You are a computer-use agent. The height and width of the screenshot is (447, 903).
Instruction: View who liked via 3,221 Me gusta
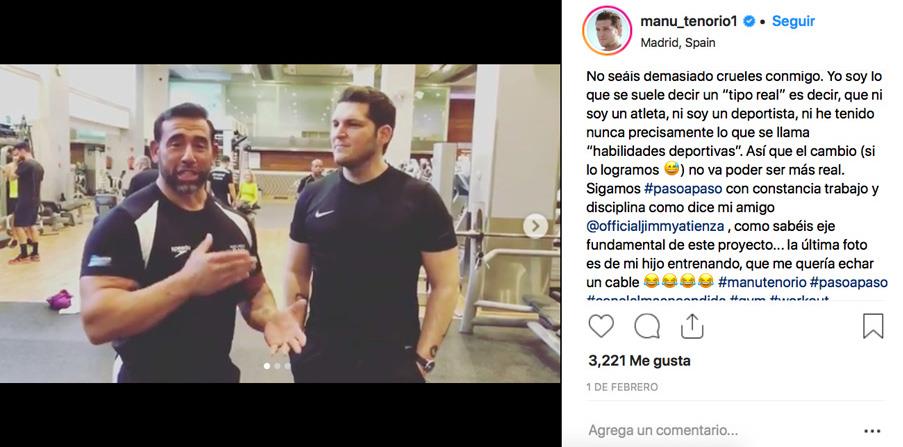(x=639, y=361)
